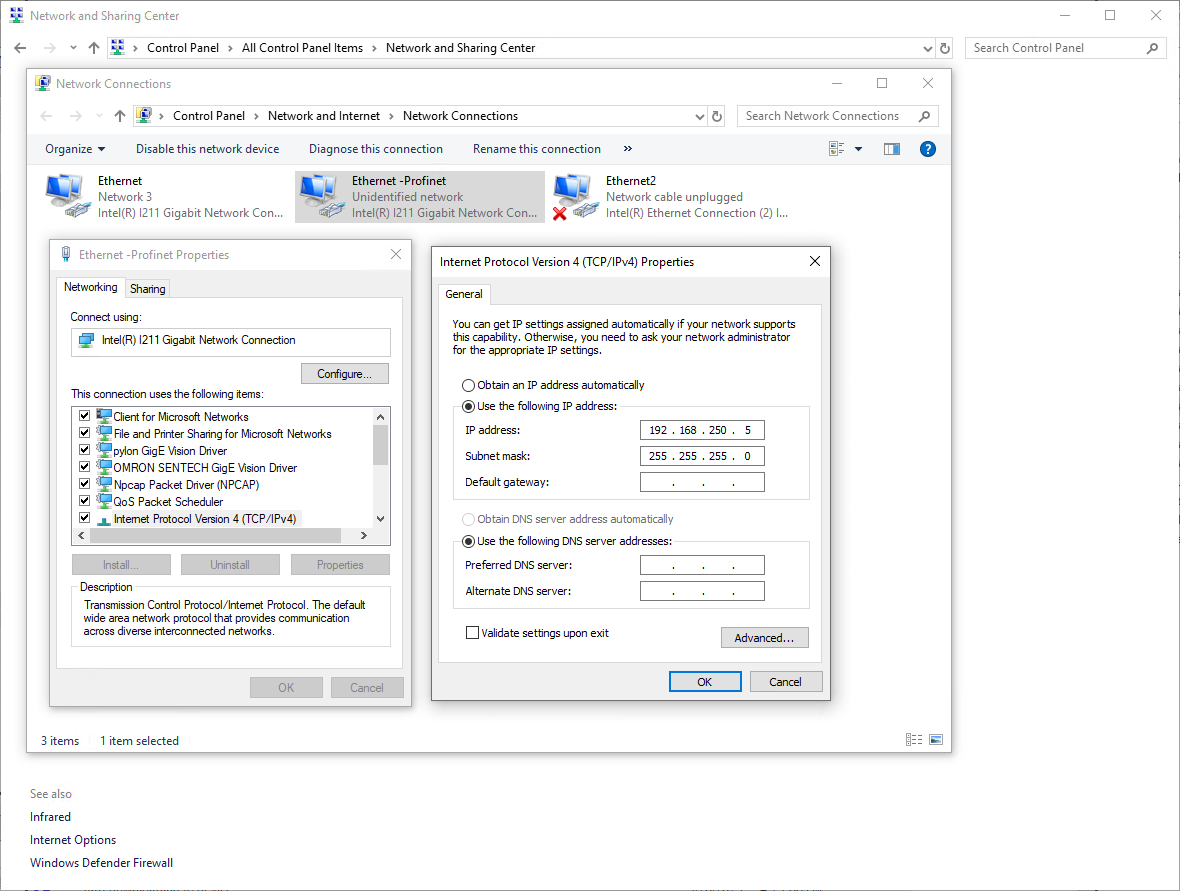Select the Ethernet Network 3 adapter icon
Image resolution: width=1180 pixels, height=891 pixels.
pos(65,196)
